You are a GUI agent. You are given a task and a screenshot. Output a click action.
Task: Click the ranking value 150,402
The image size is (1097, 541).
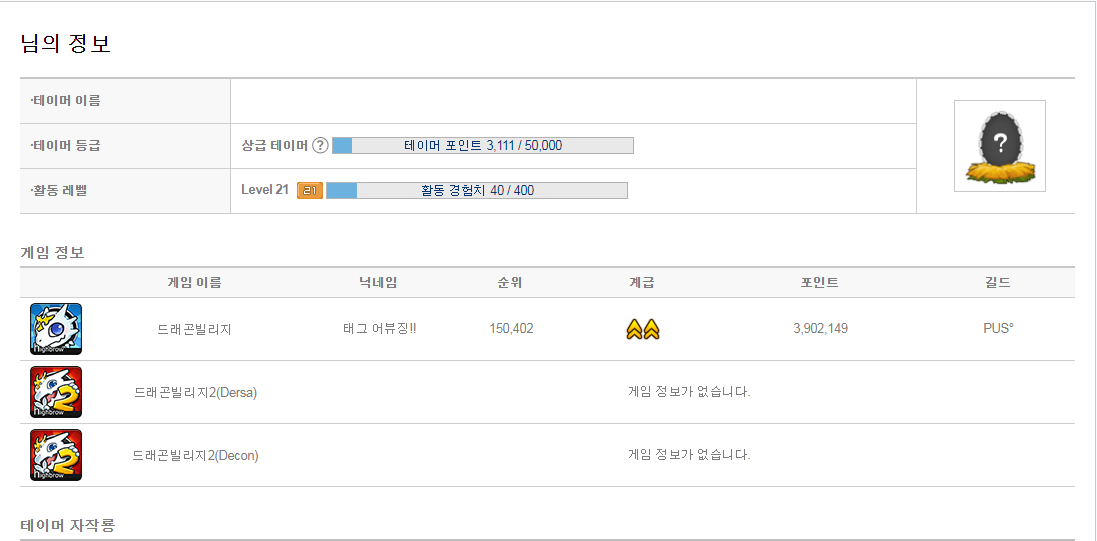[511, 328]
